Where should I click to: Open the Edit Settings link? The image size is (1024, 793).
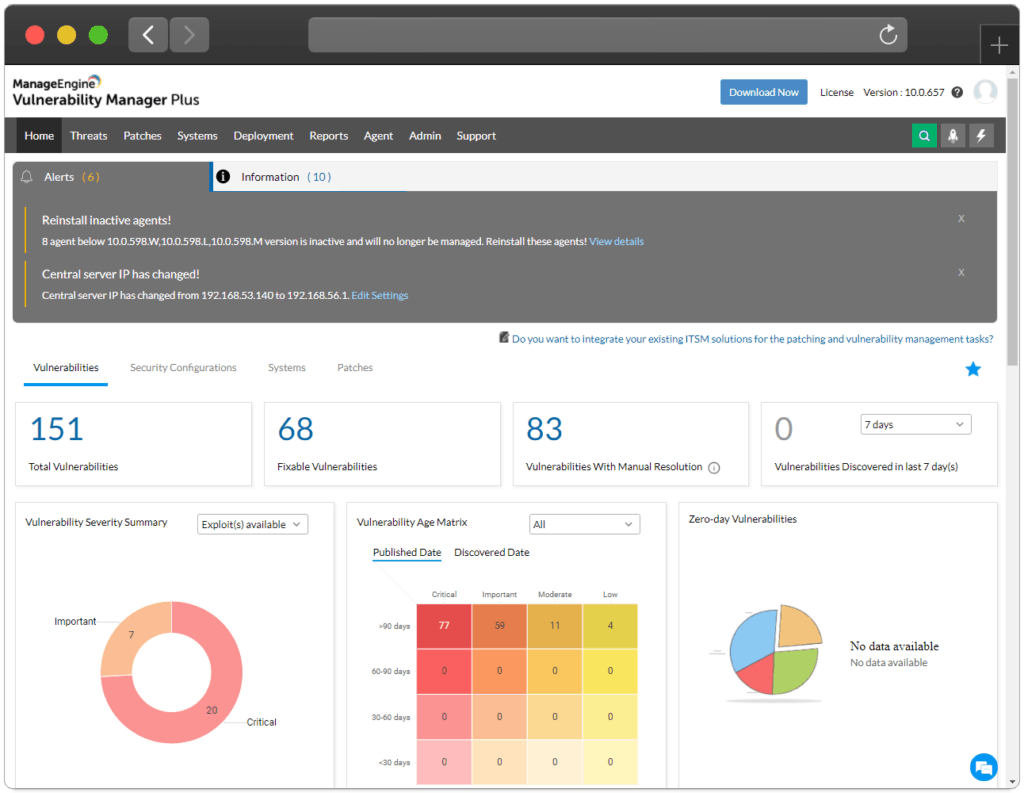379,295
